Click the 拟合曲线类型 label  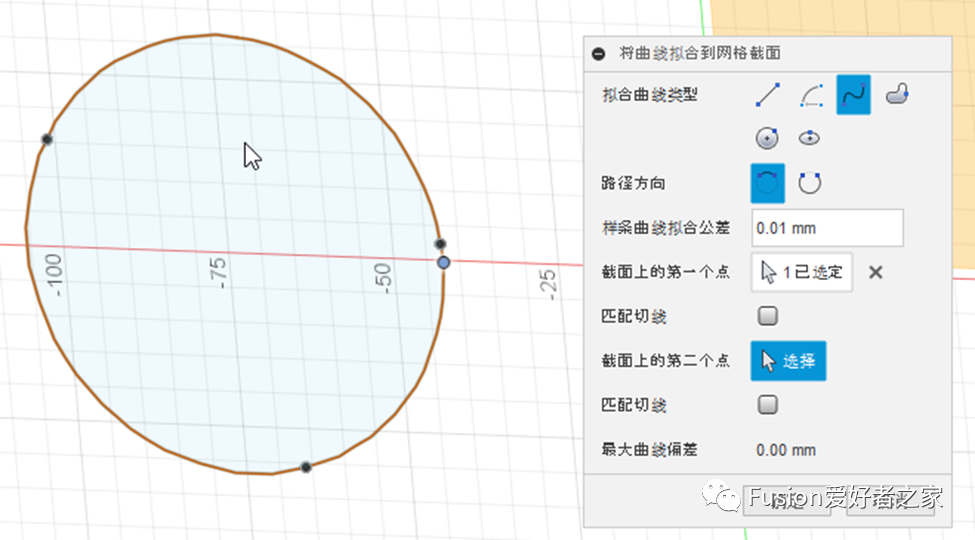[650, 95]
